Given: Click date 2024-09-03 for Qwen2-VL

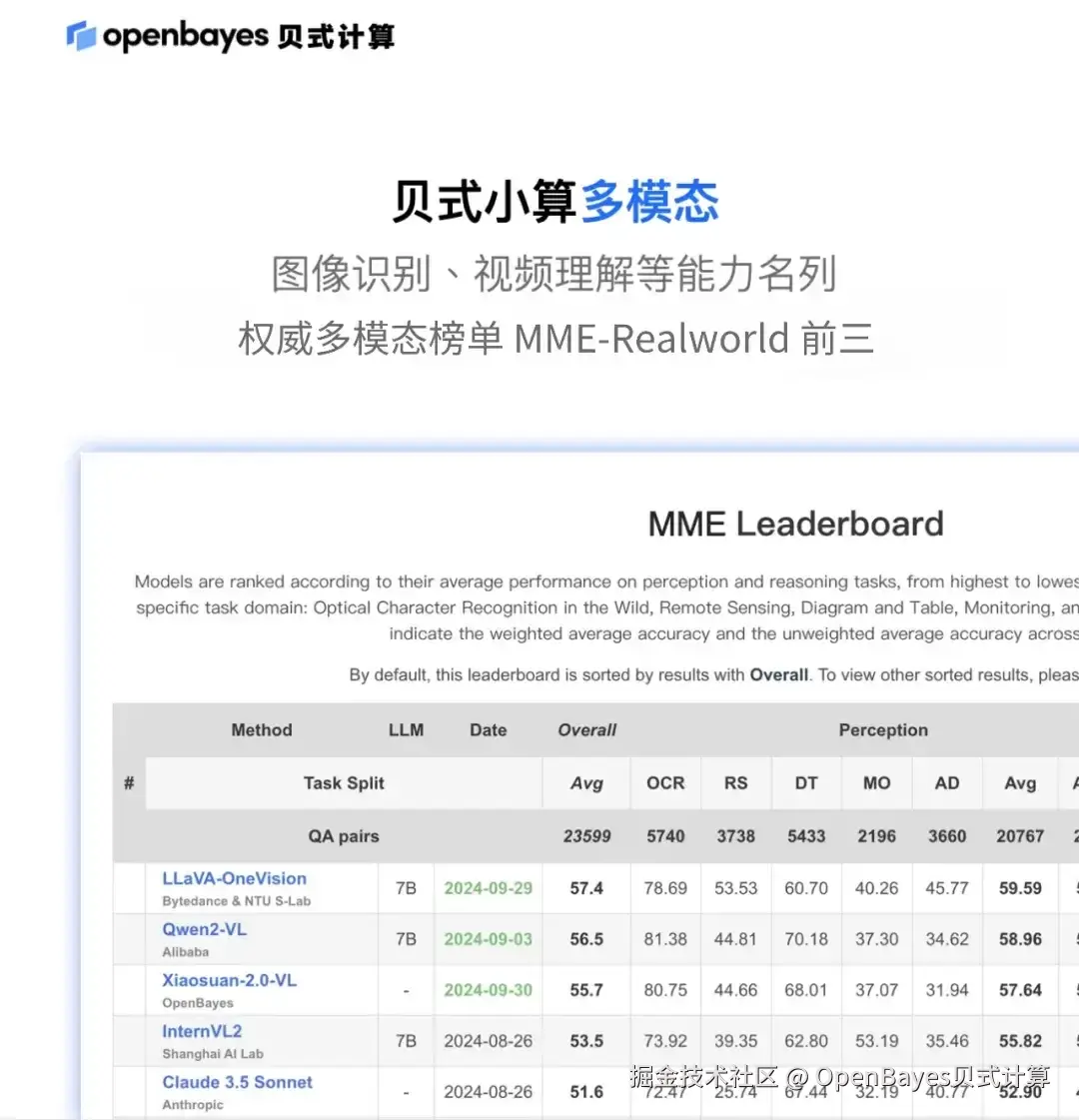Looking at the screenshot, I should [x=489, y=939].
